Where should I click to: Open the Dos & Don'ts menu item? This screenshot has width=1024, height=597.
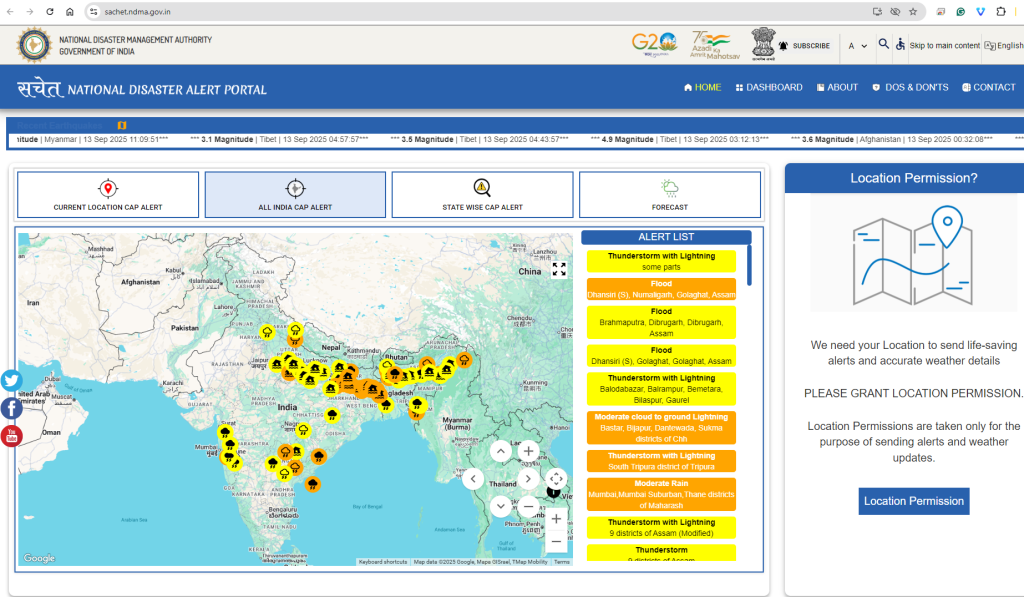pos(910,88)
